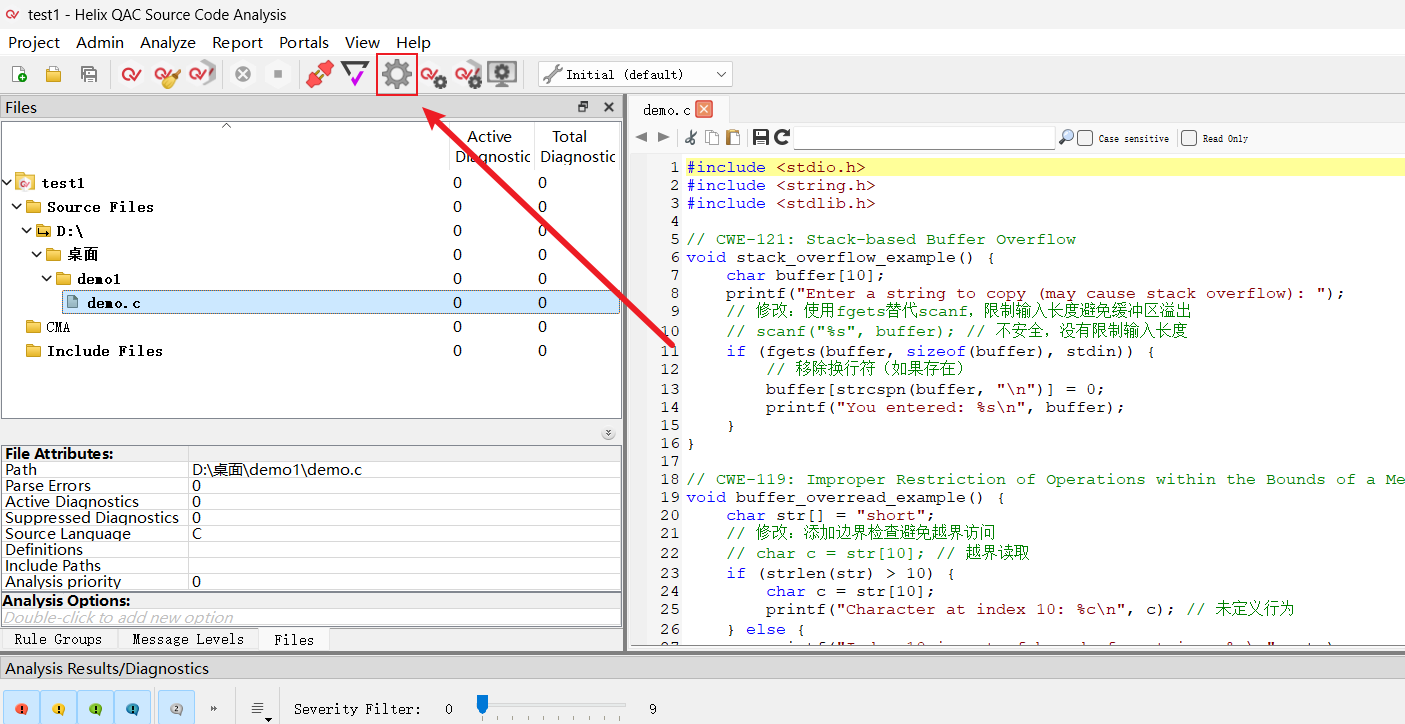Save the file with the floppy disk icon
Viewport: 1405px width, 724px height.
point(761,137)
